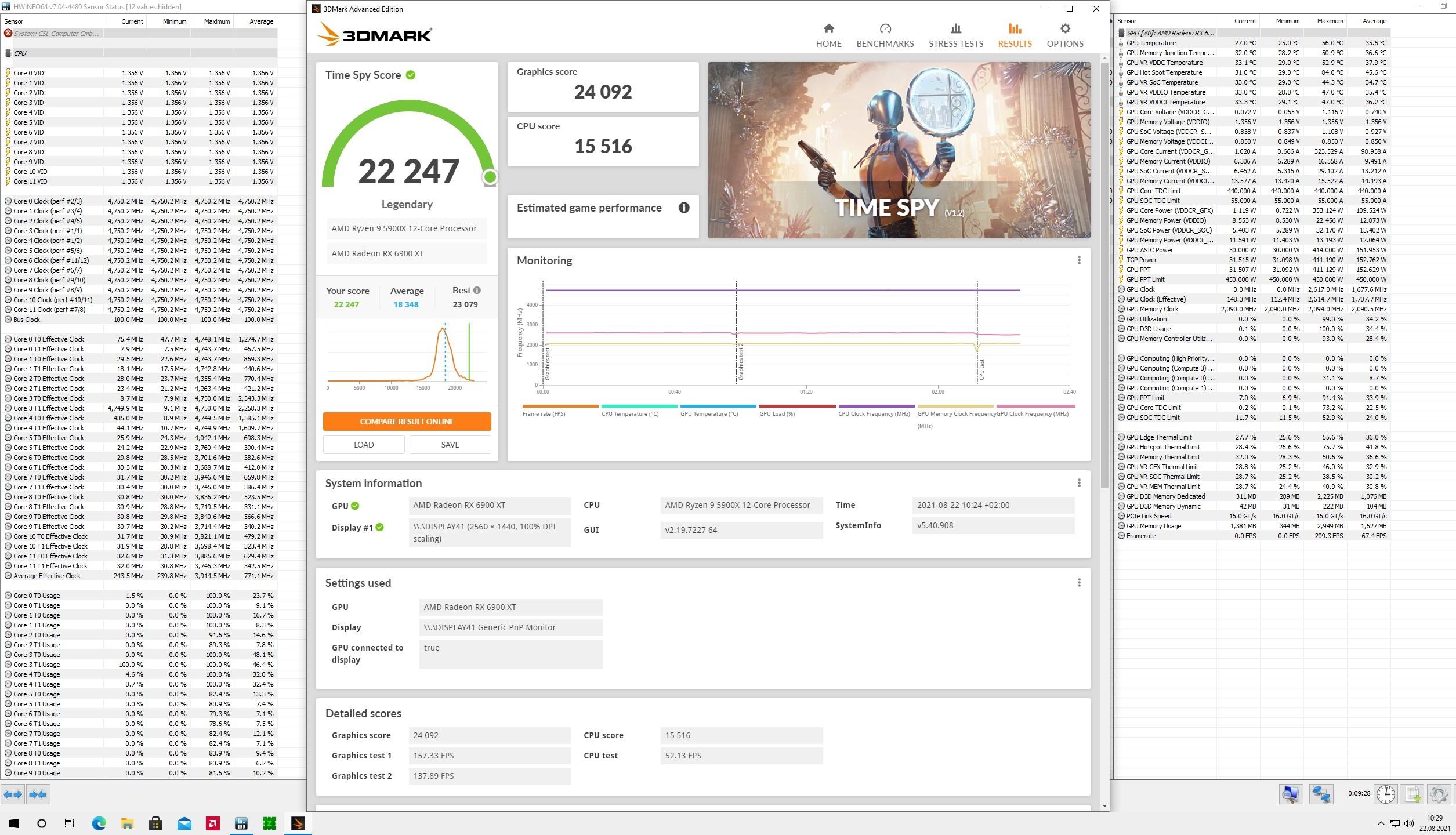The image size is (1456, 835).
Task: Click the Time Spy benchmark banner image
Action: (x=899, y=150)
